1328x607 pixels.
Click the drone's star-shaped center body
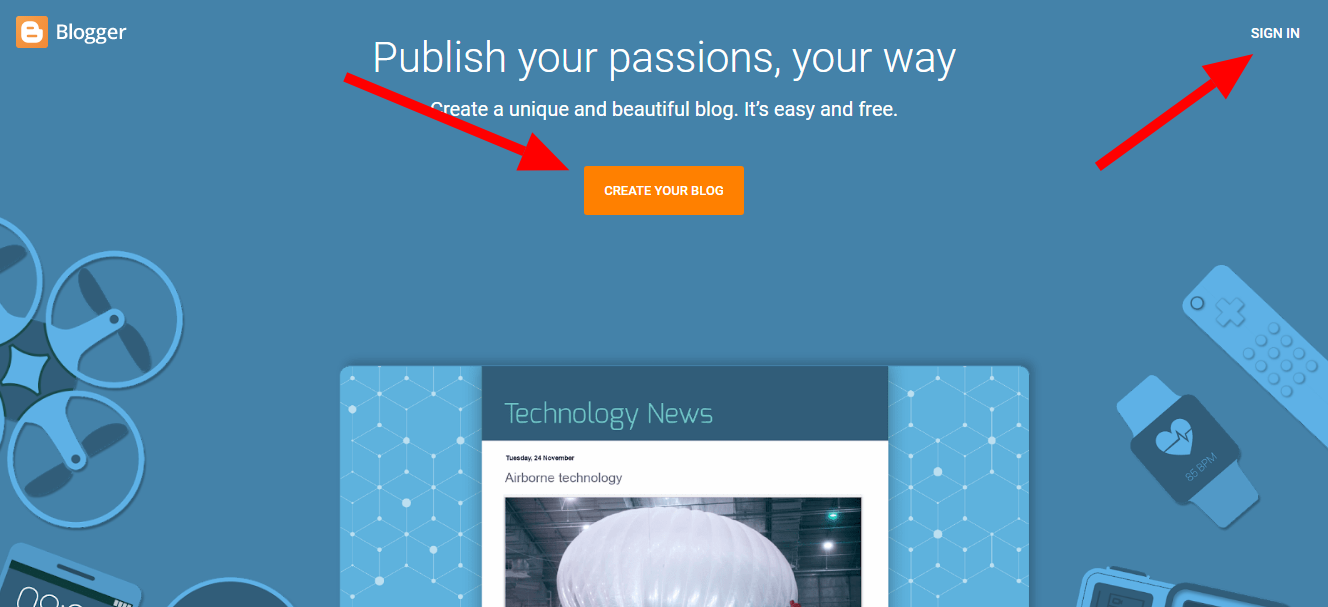pos(24,372)
